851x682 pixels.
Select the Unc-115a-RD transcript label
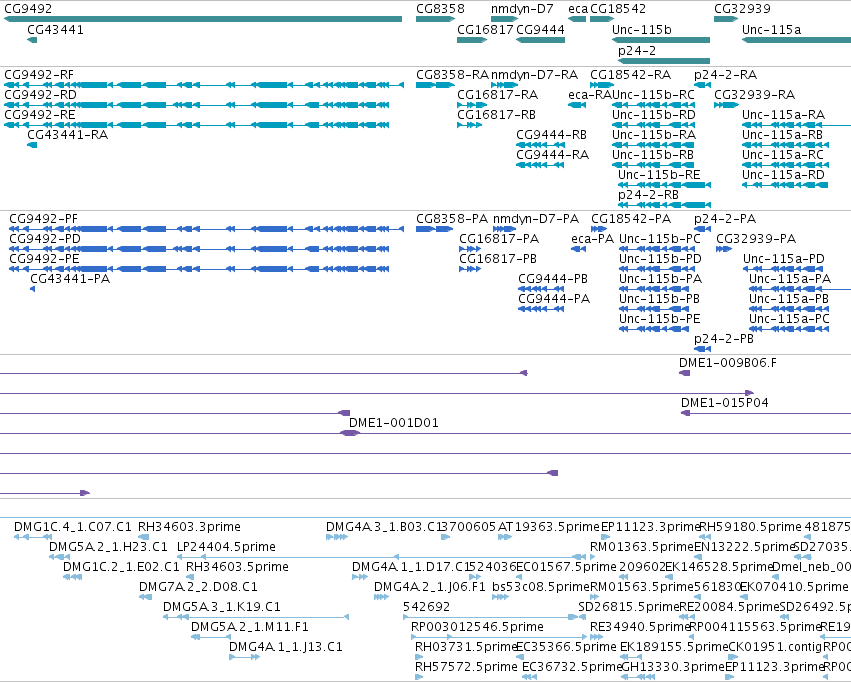(783, 175)
